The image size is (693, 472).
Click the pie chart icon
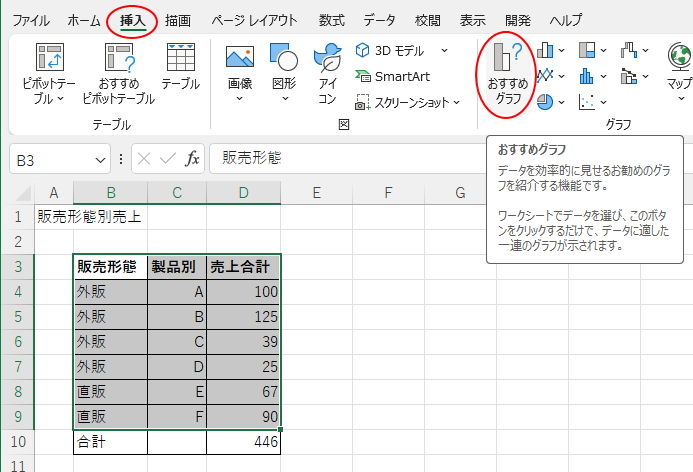545,101
